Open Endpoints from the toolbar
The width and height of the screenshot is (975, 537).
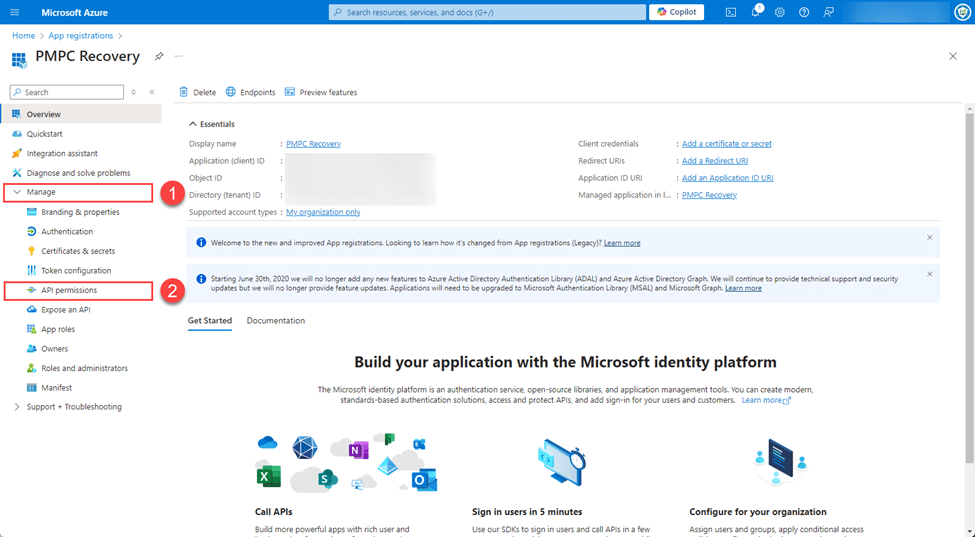click(250, 92)
